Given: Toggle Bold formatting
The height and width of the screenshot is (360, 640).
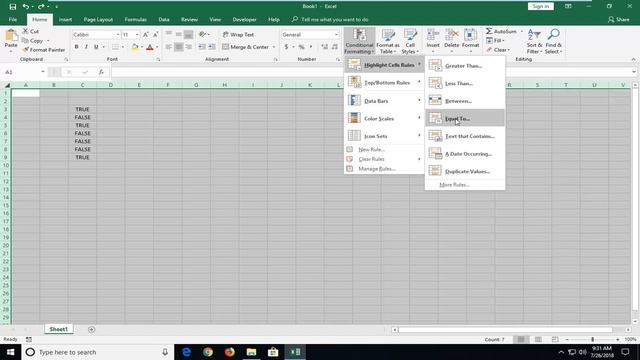Looking at the screenshot, I should tap(76, 47).
